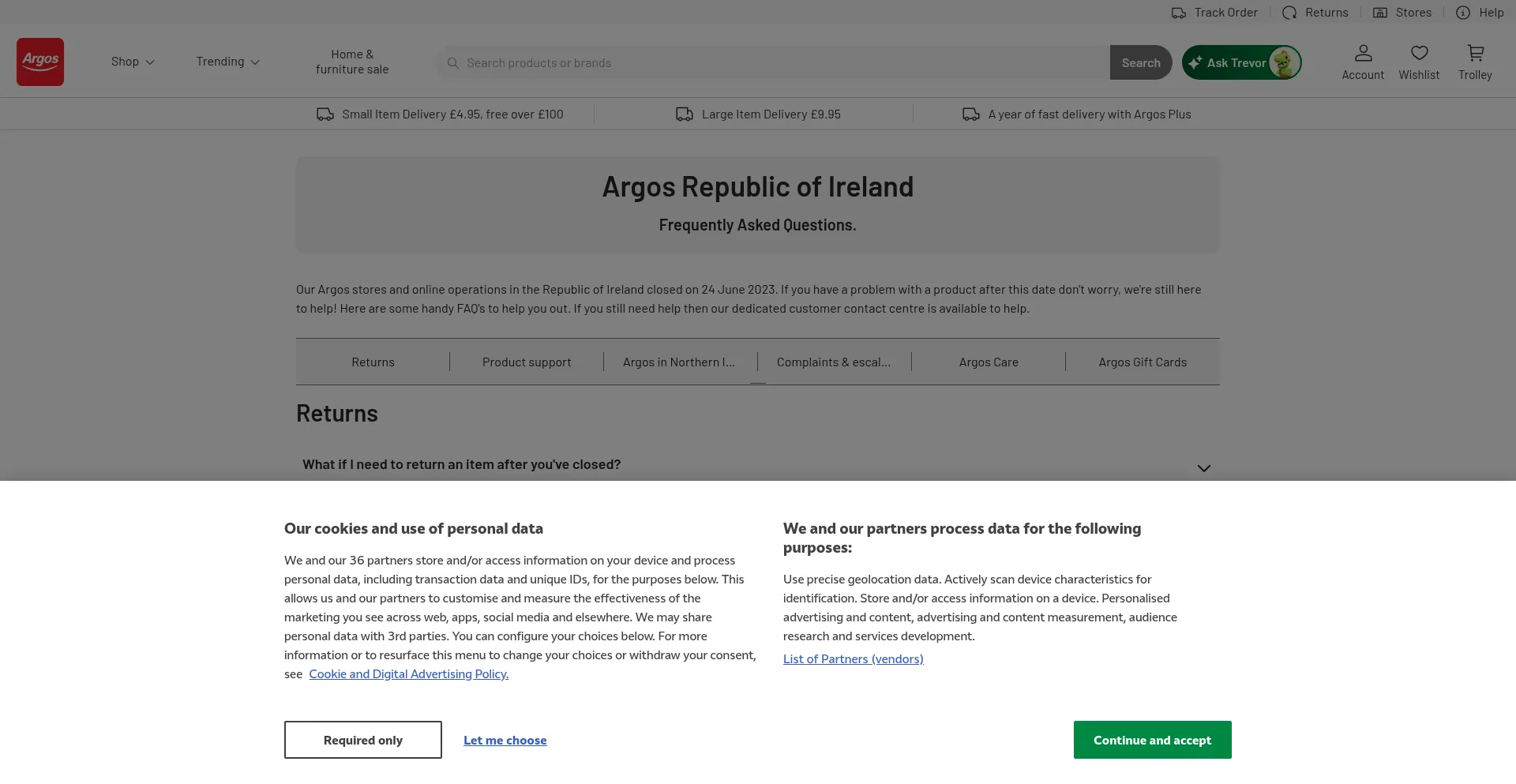Select the Returns tab
The image size is (1516, 784).
[373, 362]
